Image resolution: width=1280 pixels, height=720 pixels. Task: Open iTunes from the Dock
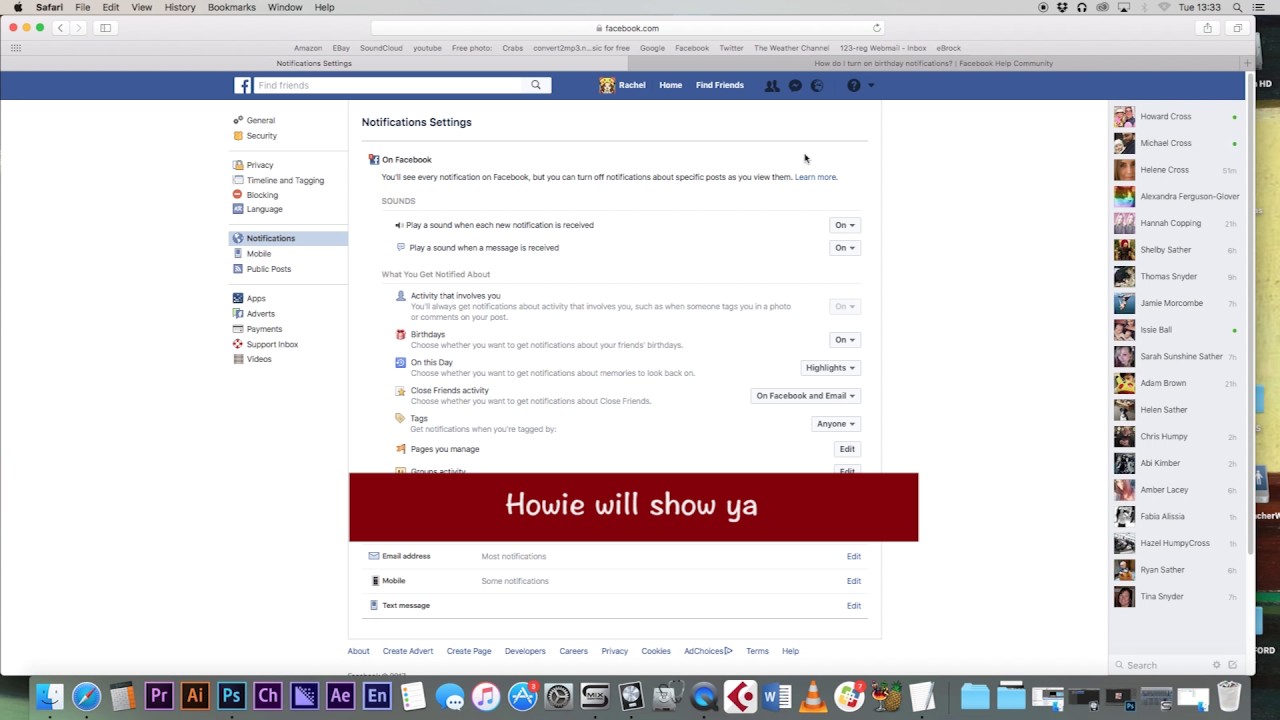486,696
